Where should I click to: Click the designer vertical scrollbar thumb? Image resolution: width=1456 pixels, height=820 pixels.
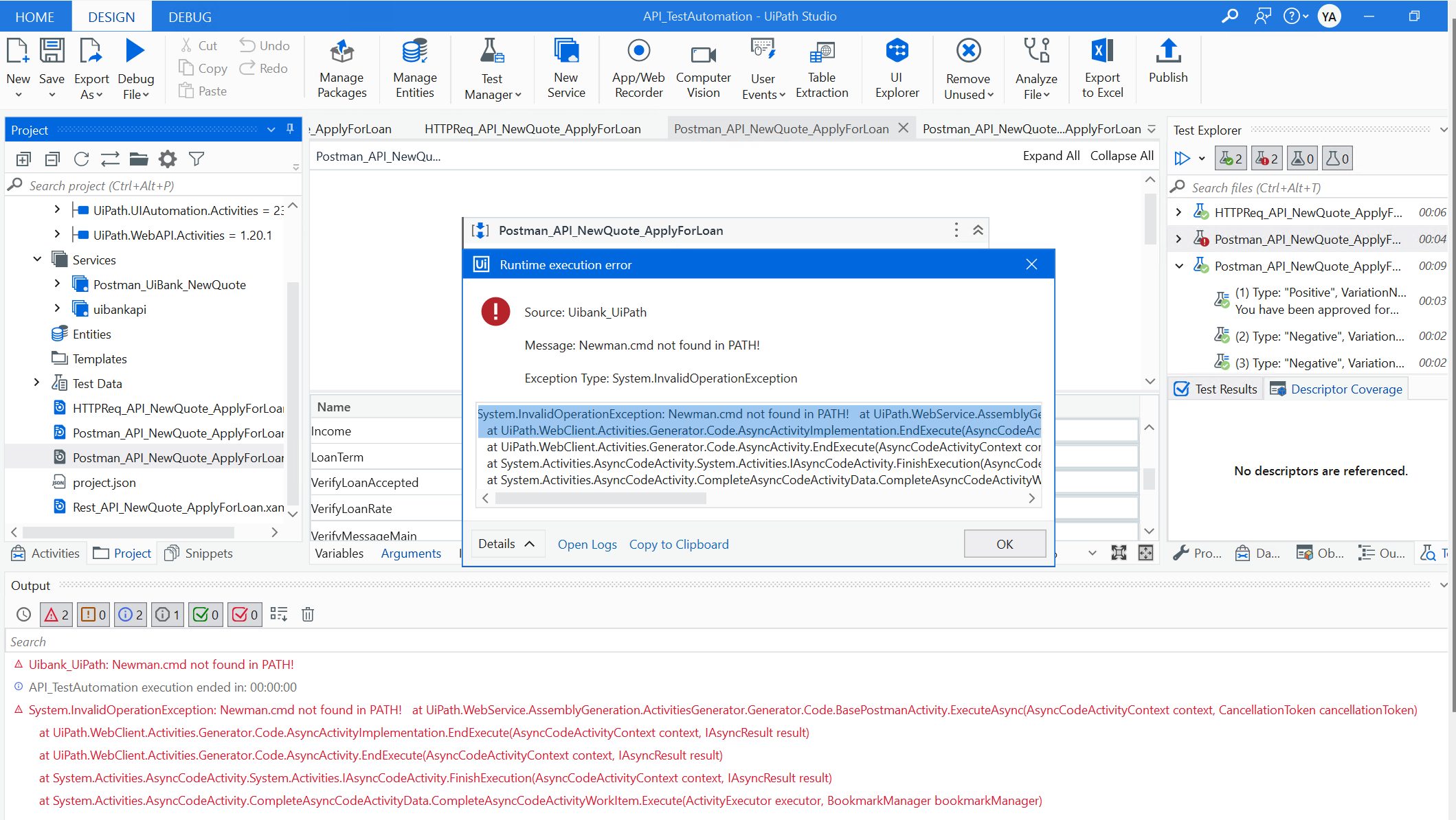pyautogui.click(x=1150, y=218)
